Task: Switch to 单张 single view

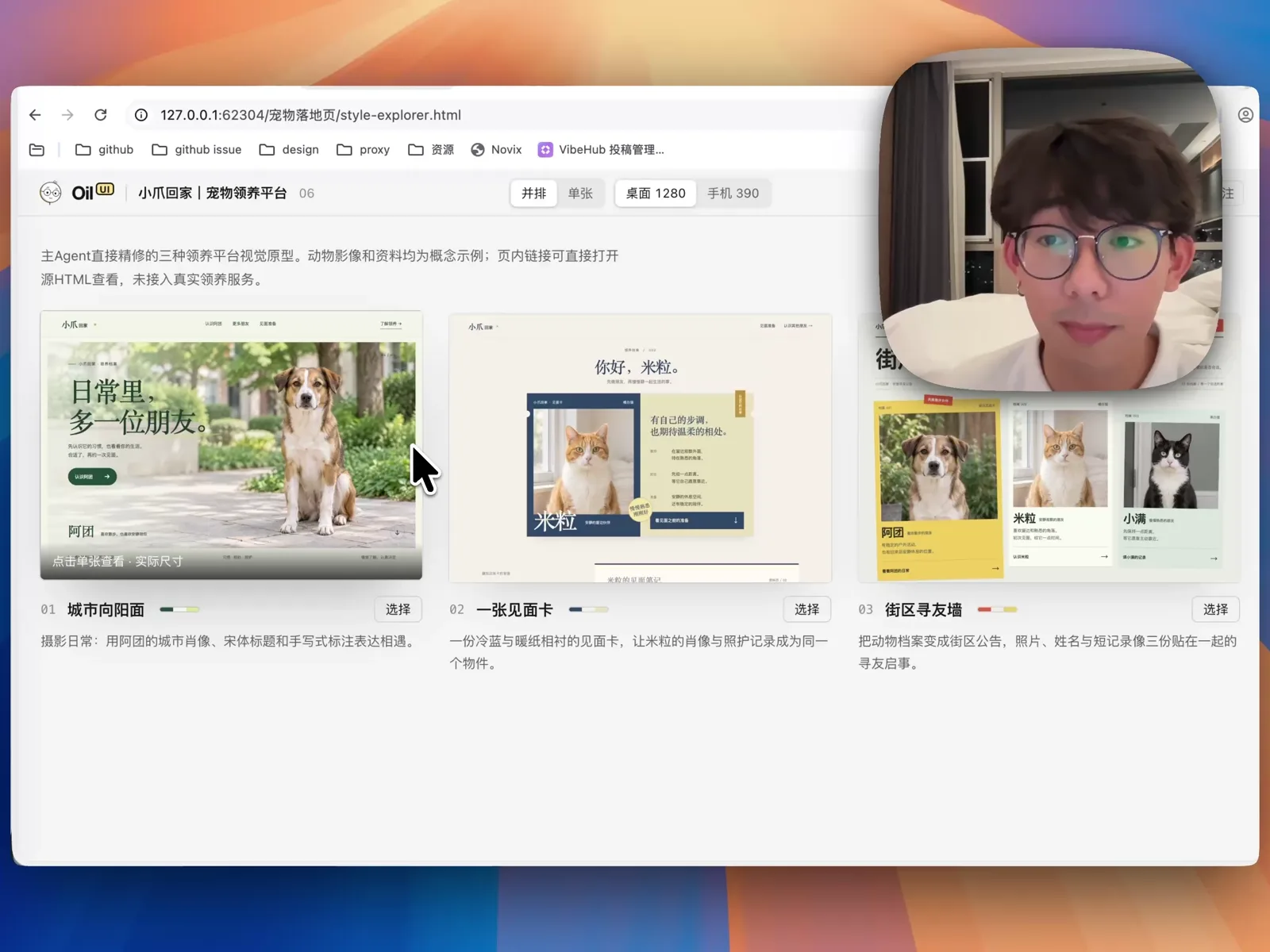Action: tap(580, 194)
